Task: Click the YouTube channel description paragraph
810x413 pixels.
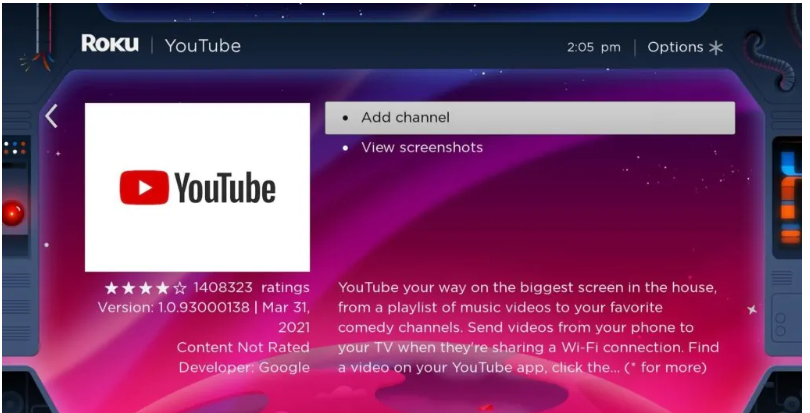Action: point(528,327)
